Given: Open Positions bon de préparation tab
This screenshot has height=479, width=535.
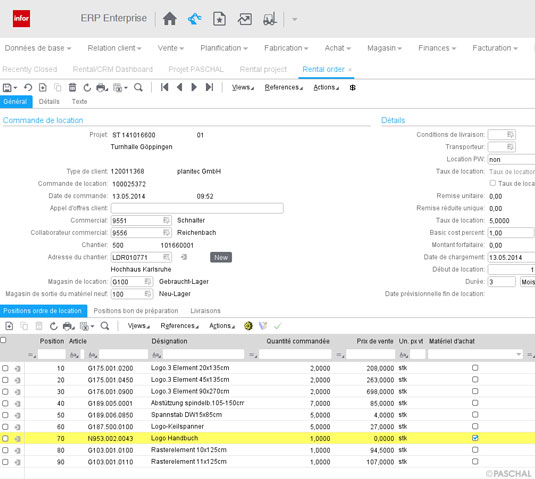Looking at the screenshot, I should tap(136, 311).
